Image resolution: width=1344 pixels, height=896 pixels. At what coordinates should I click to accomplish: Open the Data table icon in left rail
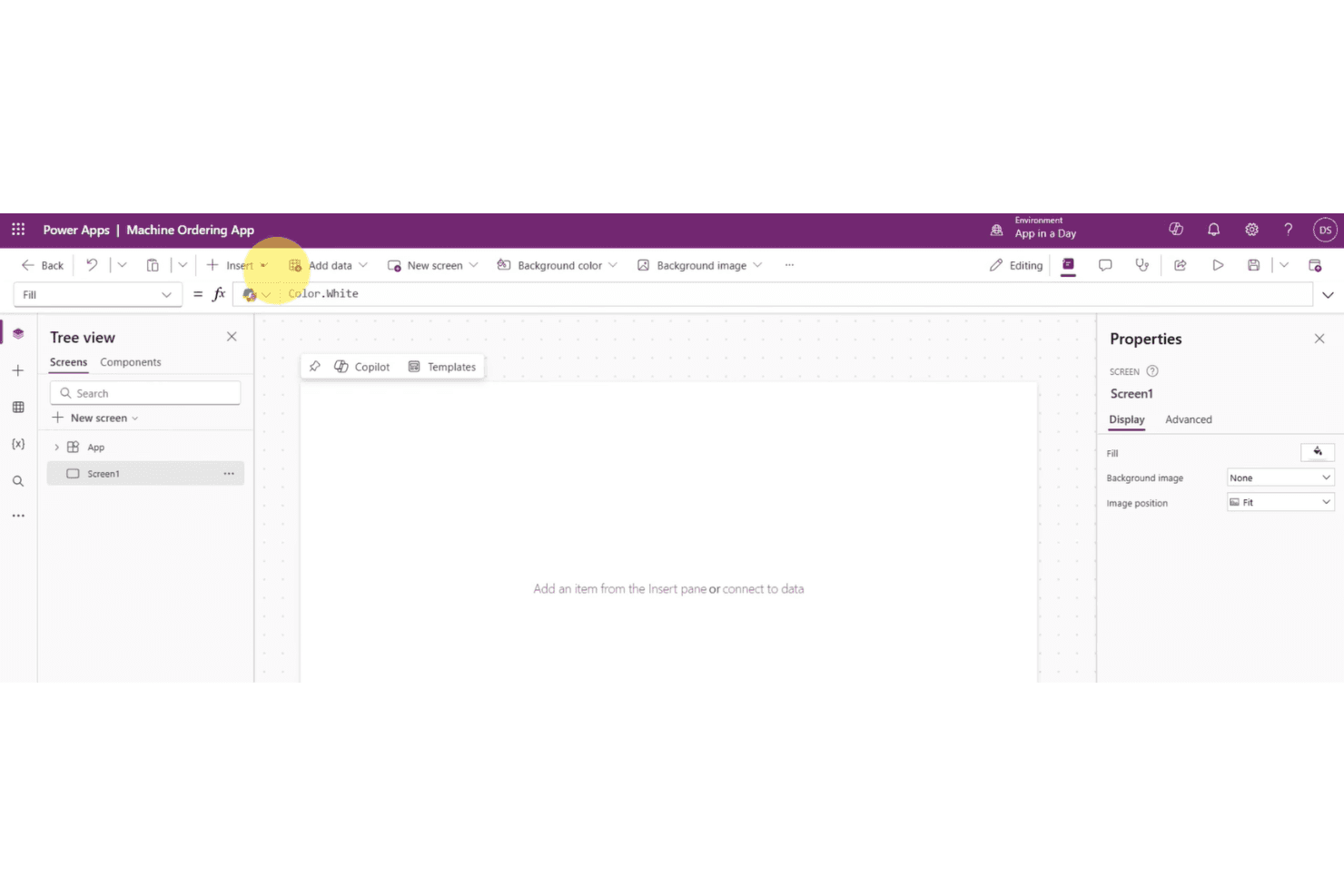[x=18, y=408]
